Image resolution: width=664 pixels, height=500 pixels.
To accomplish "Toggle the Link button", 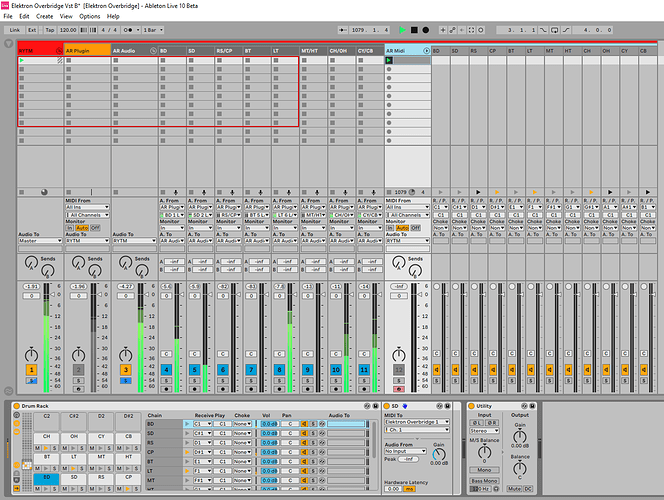I will point(15,30).
